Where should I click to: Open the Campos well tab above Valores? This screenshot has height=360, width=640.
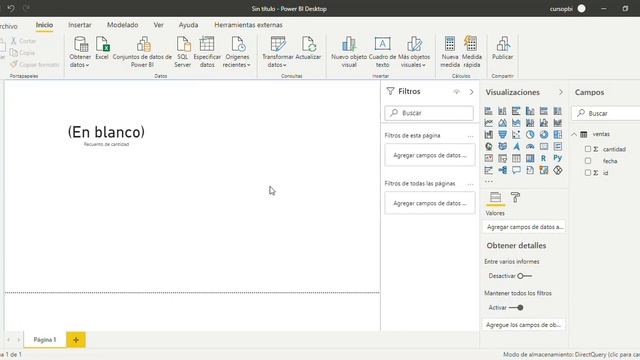(496, 198)
